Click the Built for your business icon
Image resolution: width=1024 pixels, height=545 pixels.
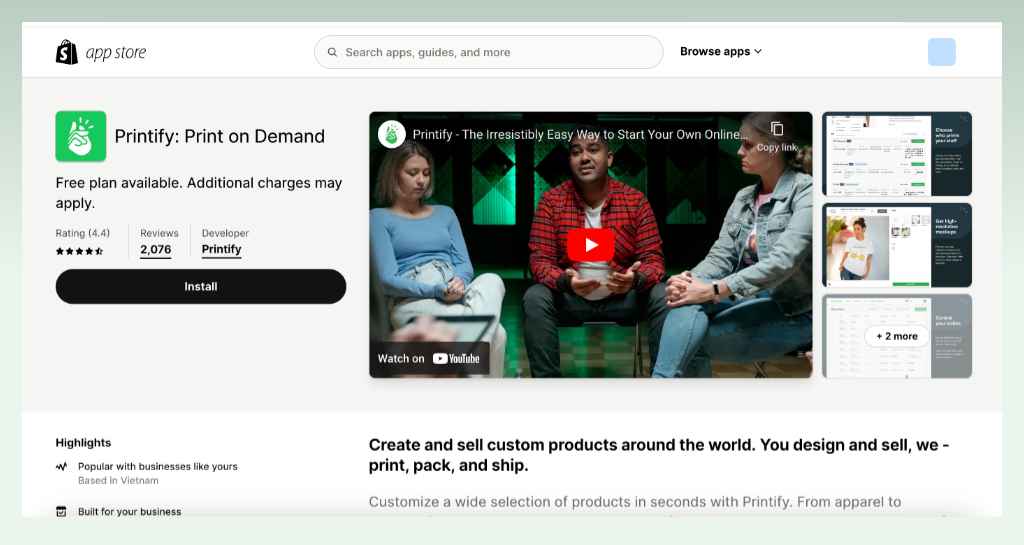coord(61,511)
